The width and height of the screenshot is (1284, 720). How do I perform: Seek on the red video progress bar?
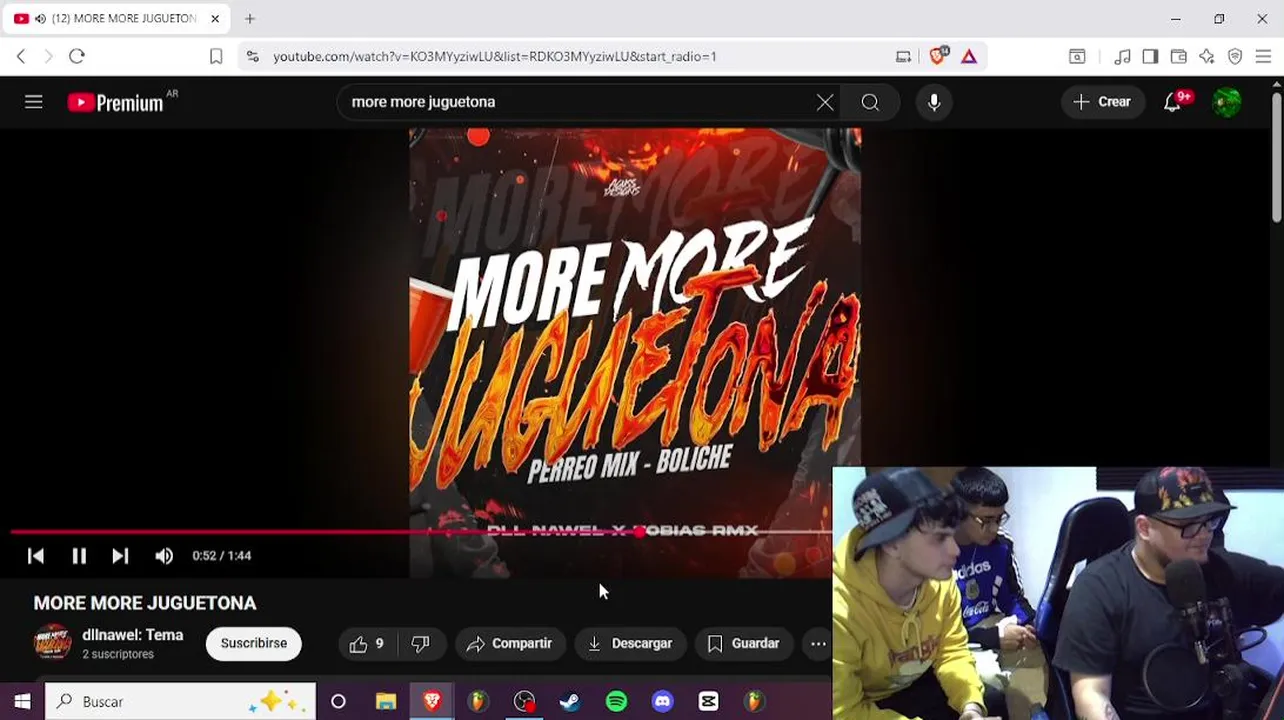[421, 532]
